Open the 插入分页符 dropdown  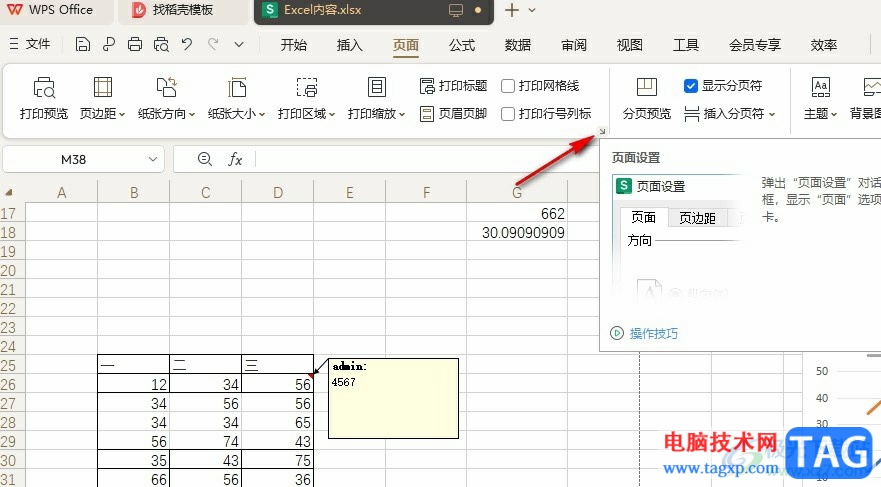[729, 114]
